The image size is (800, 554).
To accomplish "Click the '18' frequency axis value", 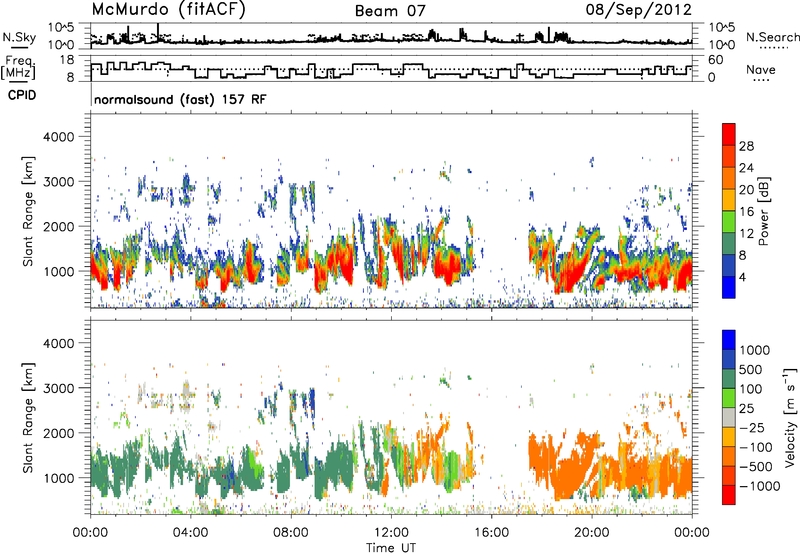I will coord(66,60).
